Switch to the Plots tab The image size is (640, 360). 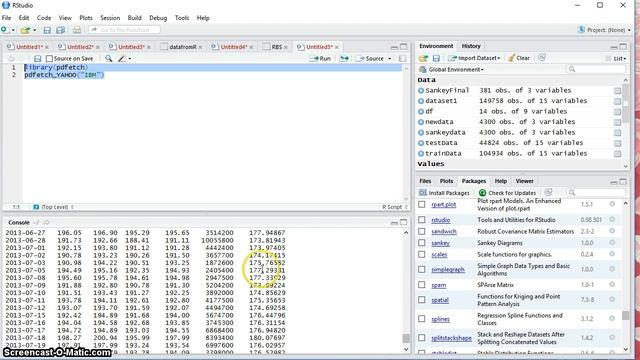click(446, 181)
